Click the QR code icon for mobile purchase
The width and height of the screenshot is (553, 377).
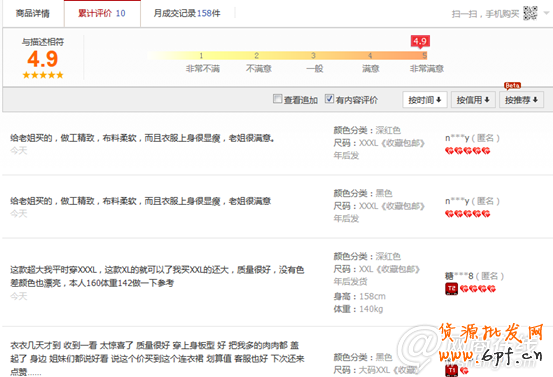click(x=530, y=13)
